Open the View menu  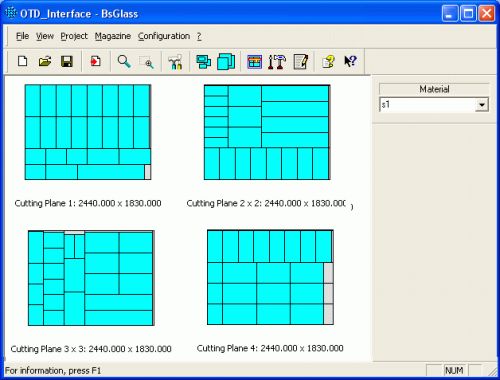coord(45,36)
